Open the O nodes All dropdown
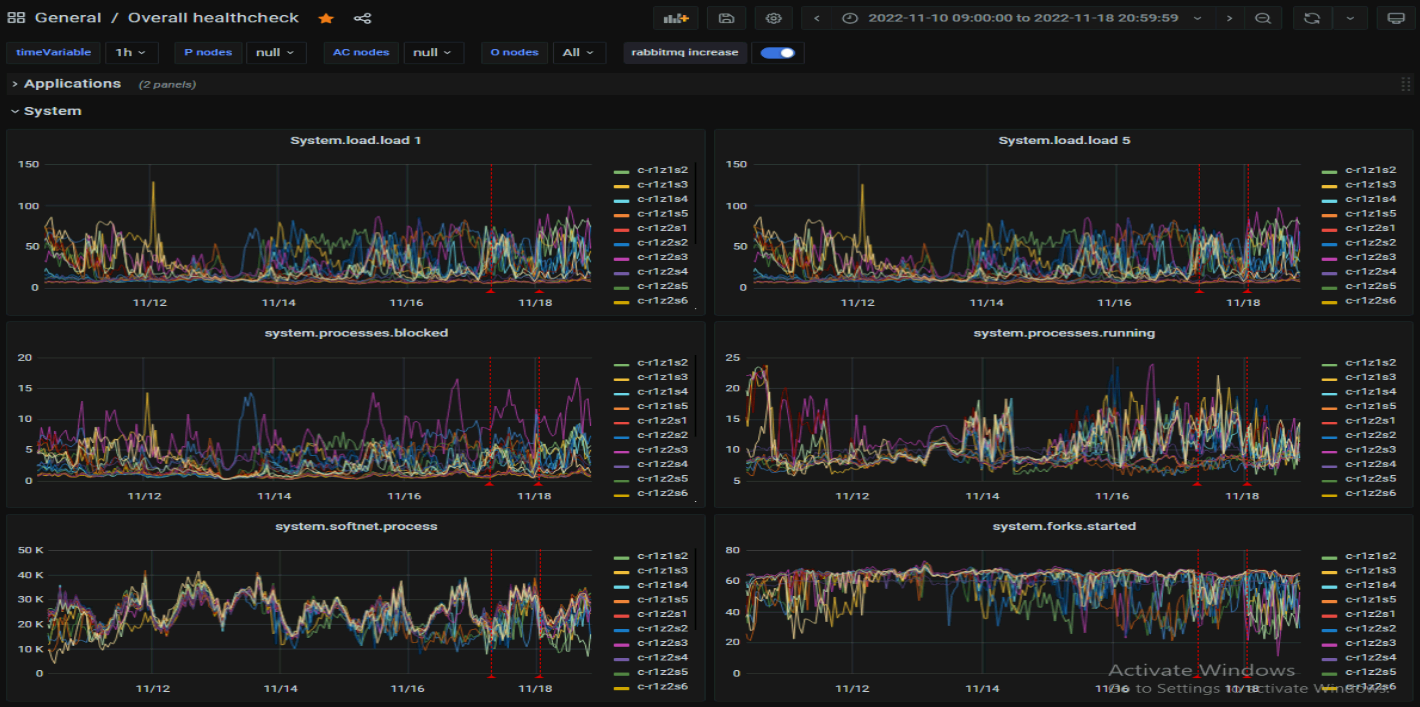This screenshot has height=707, width=1420. [x=578, y=53]
